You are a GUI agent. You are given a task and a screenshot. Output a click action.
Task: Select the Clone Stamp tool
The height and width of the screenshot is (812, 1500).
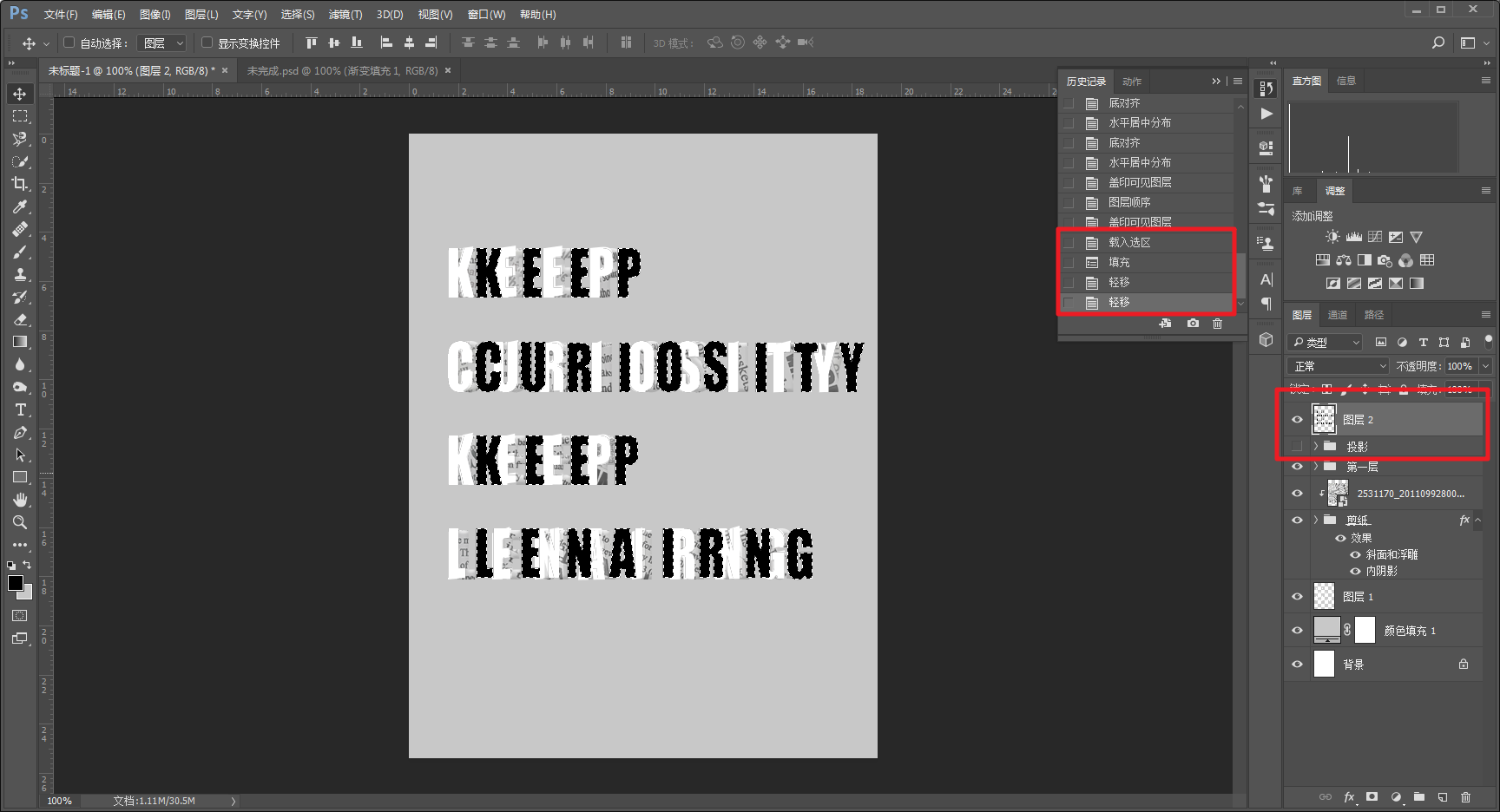click(x=20, y=274)
